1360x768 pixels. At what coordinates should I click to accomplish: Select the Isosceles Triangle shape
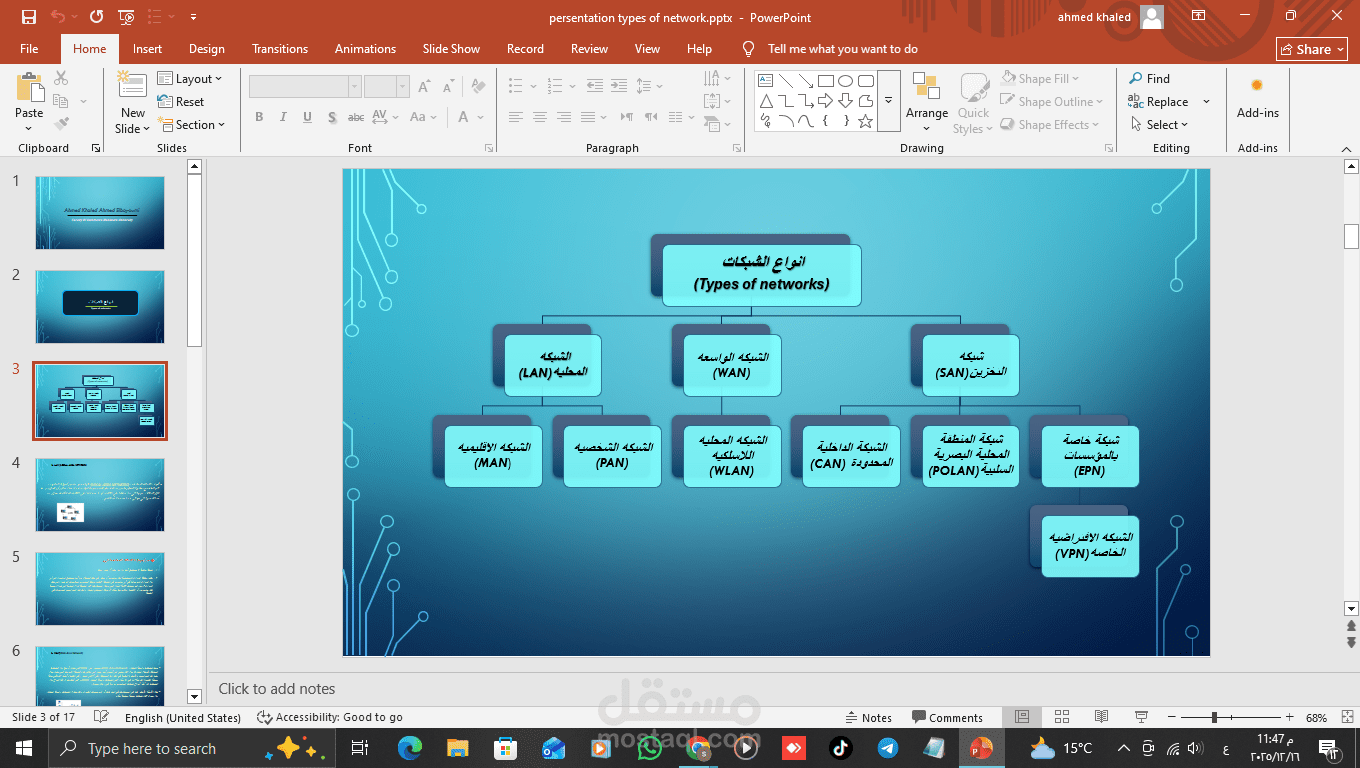[765, 101]
